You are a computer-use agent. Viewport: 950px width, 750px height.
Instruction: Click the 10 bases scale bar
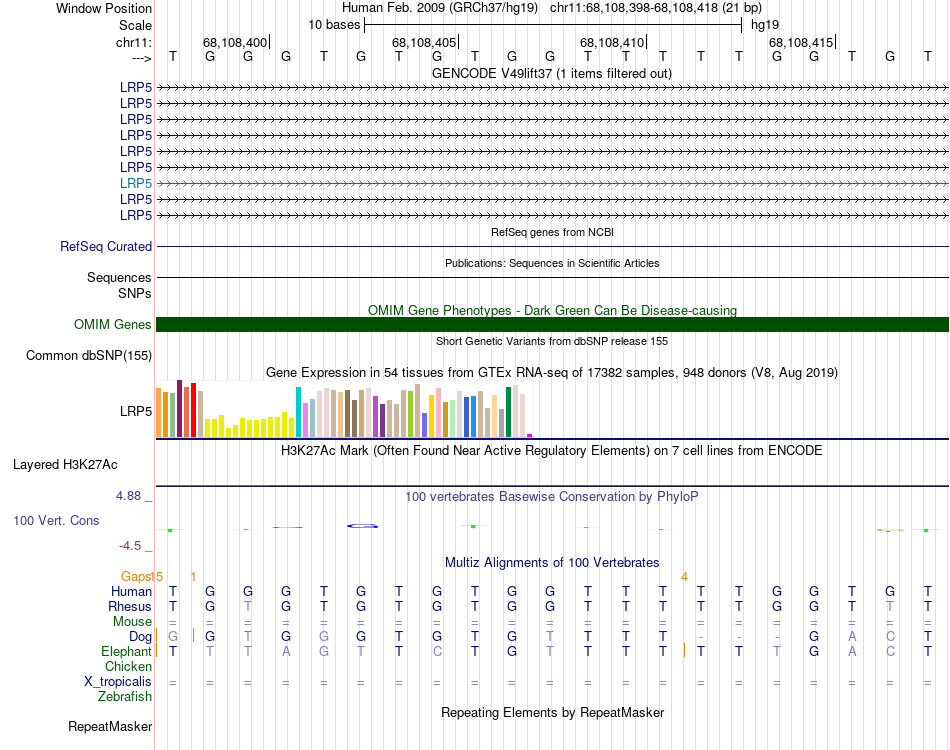552,24
